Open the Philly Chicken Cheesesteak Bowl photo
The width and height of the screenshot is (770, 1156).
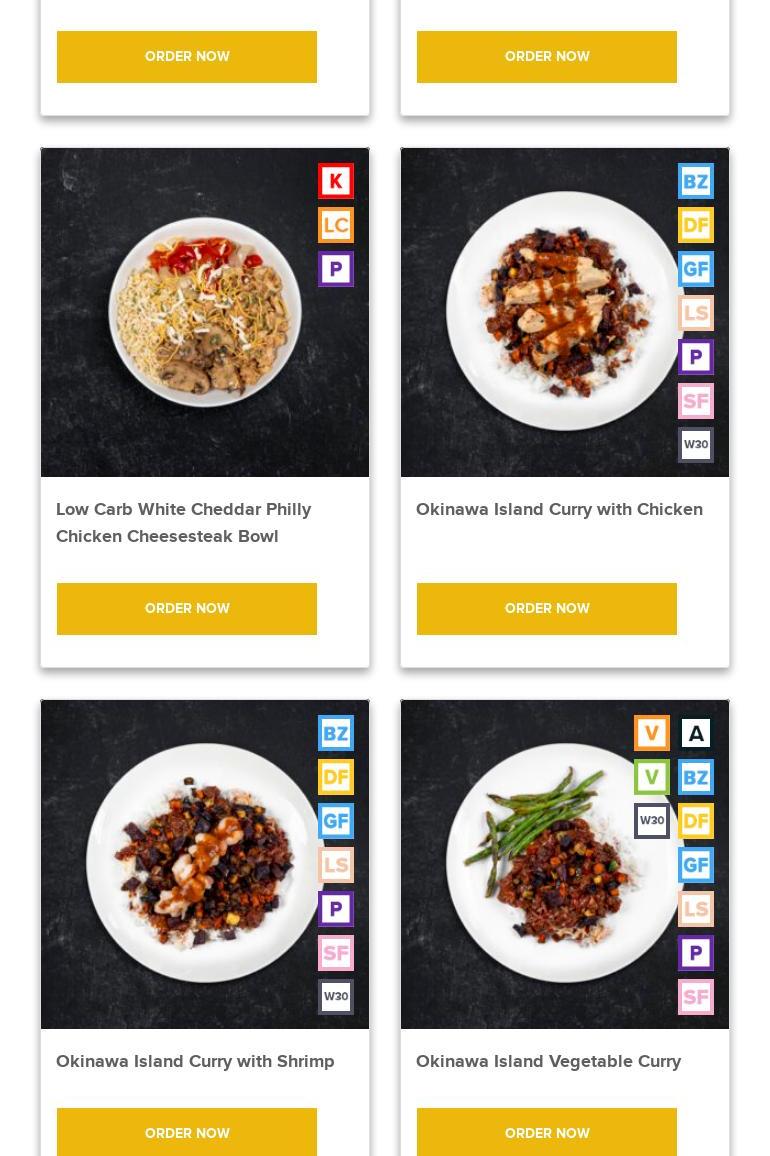[205, 313]
